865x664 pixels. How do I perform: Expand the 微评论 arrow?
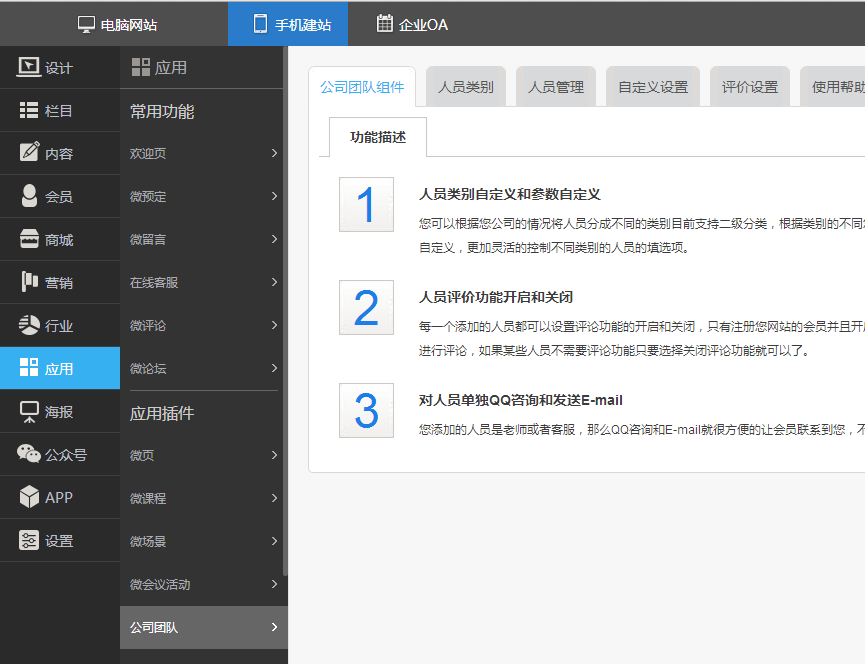(274, 325)
